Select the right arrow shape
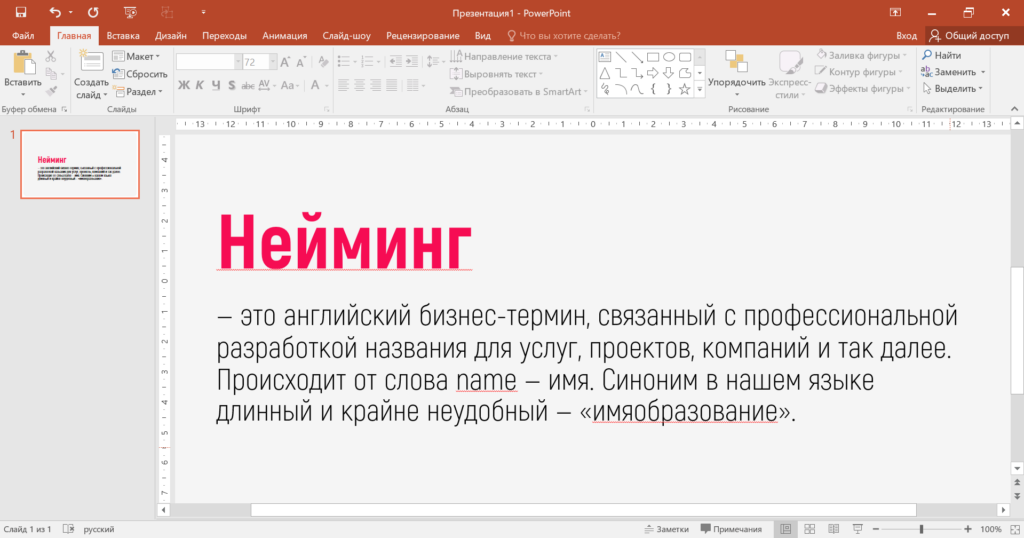Screen dimensions: 1024x538 [x=652, y=73]
